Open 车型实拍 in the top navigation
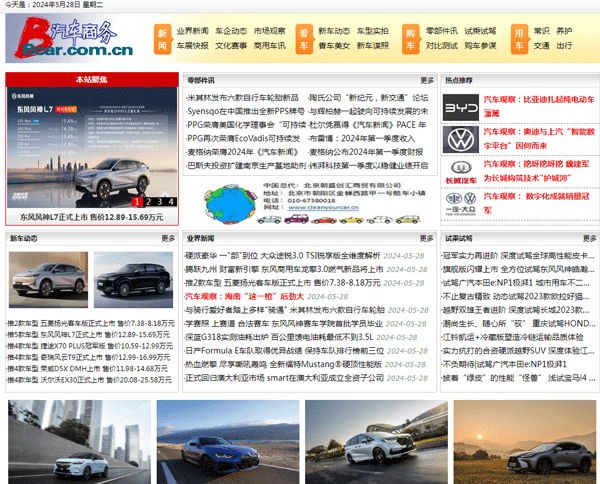Viewport: 600px width, 484px height. 373,31
